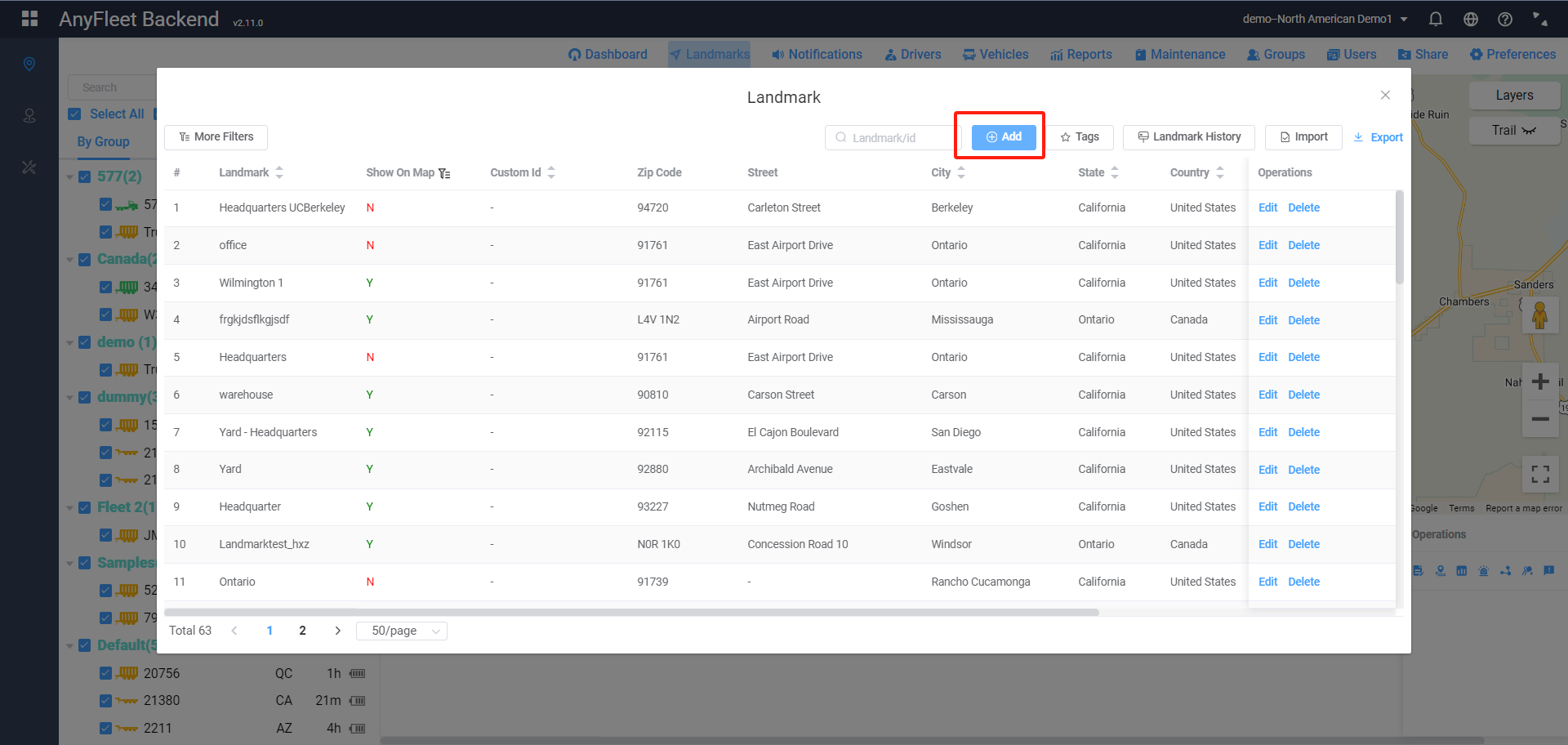The height and width of the screenshot is (745, 1568).
Task: Open the Maintenance menu
Action: [1180, 55]
